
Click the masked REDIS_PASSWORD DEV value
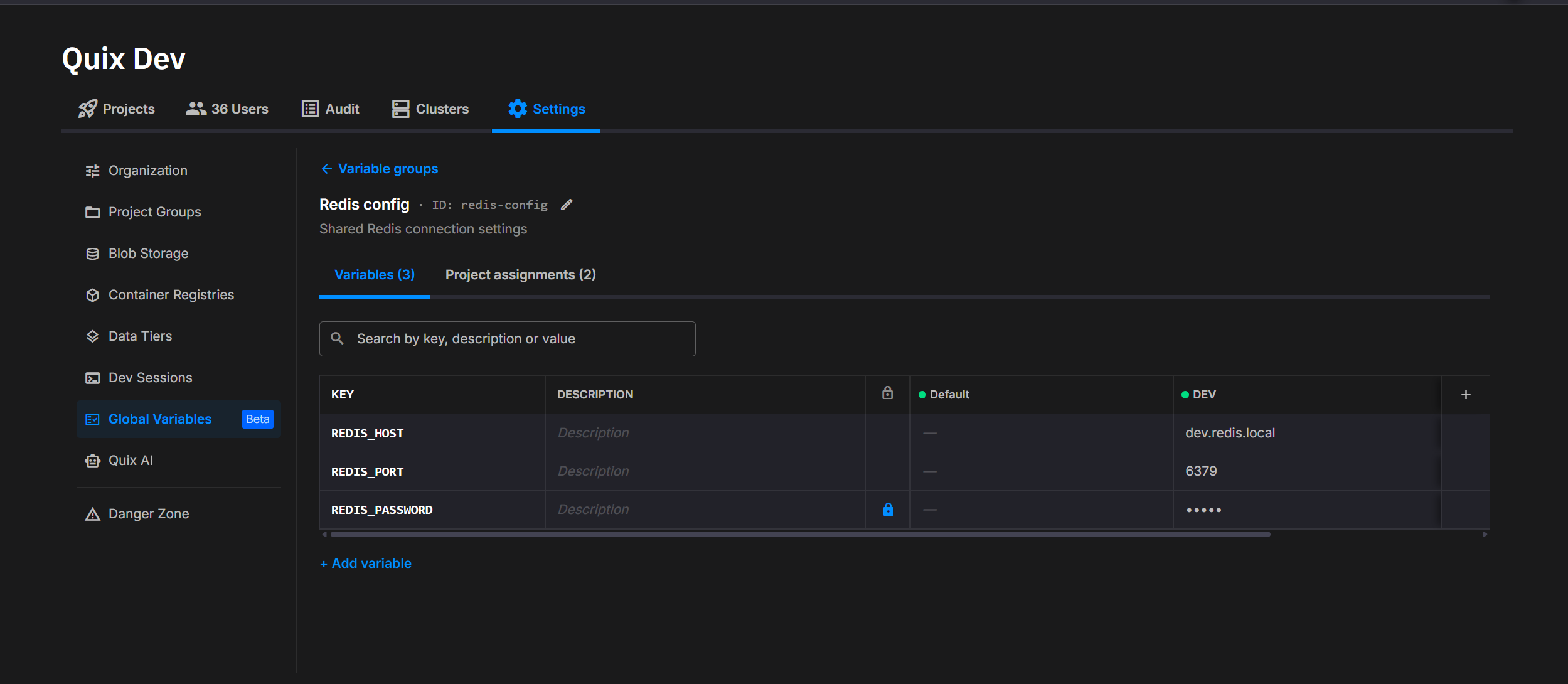(1204, 510)
